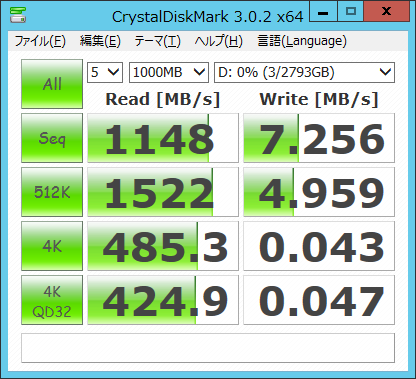Image resolution: width=416 pixels, height=379 pixels.
Task: Click the CrystalDiskMark app icon in title bar
Action: tap(18, 15)
